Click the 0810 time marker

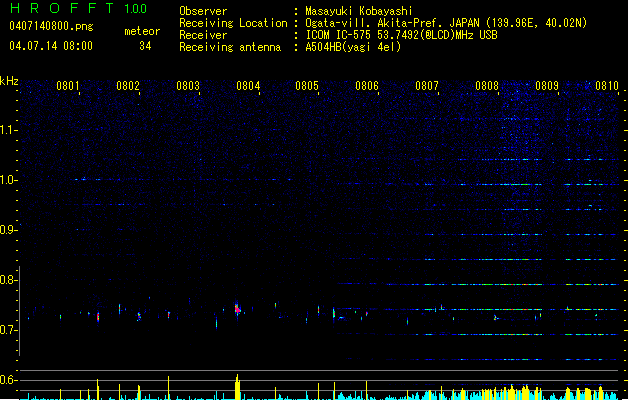tap(607, 86)
